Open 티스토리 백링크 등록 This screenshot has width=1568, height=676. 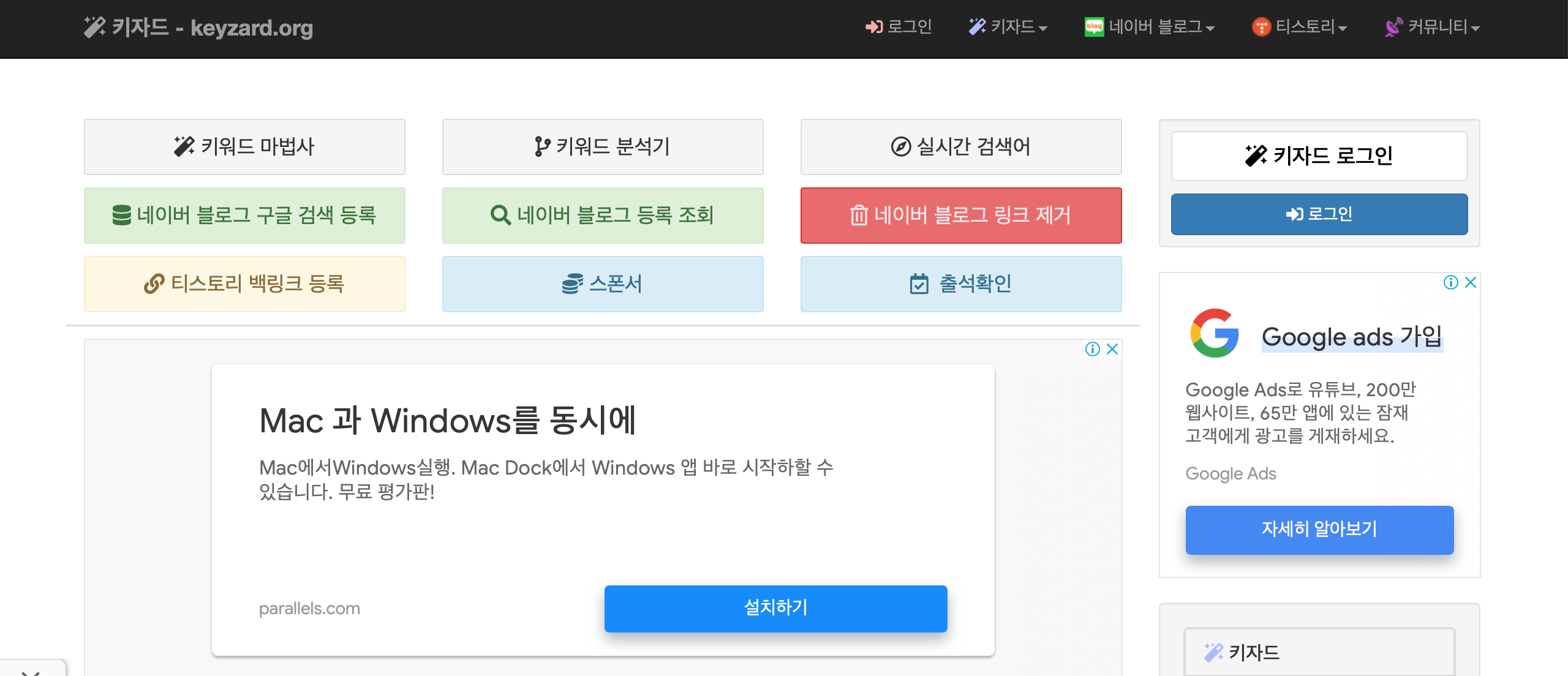pyautogui.click(x=244, y=284)
